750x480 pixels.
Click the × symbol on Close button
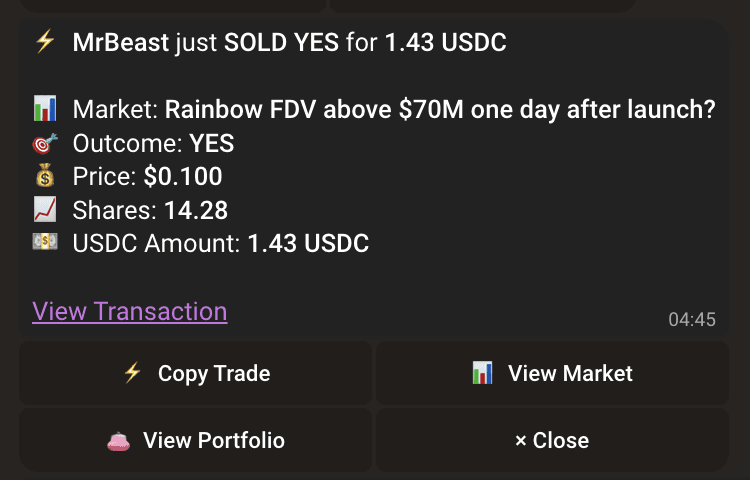pyautogui.click(x=520, y=440)
